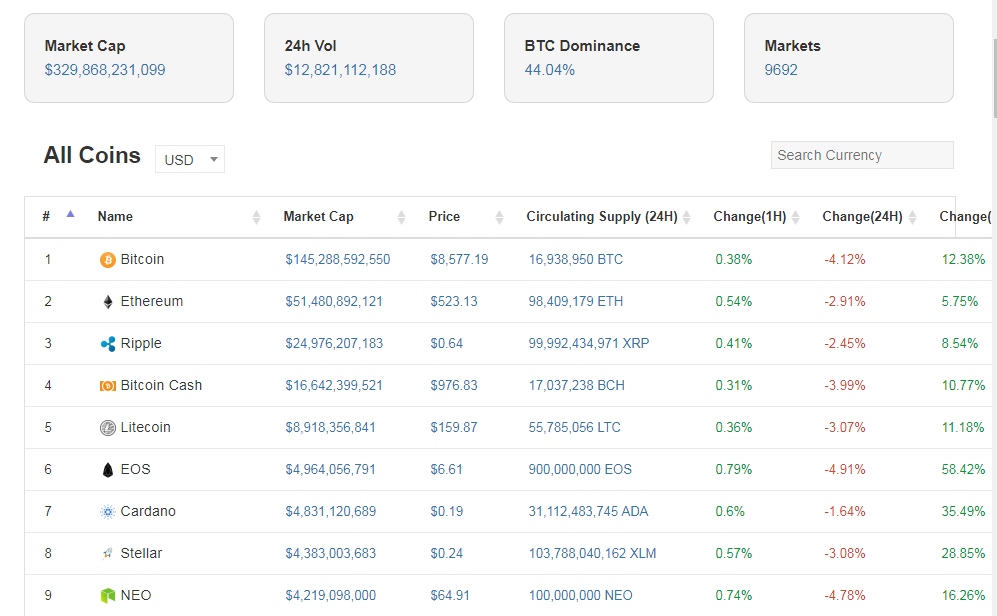Open the Ethereum coin link
This screenshot has height=616, width=997.
click(152, 302)
